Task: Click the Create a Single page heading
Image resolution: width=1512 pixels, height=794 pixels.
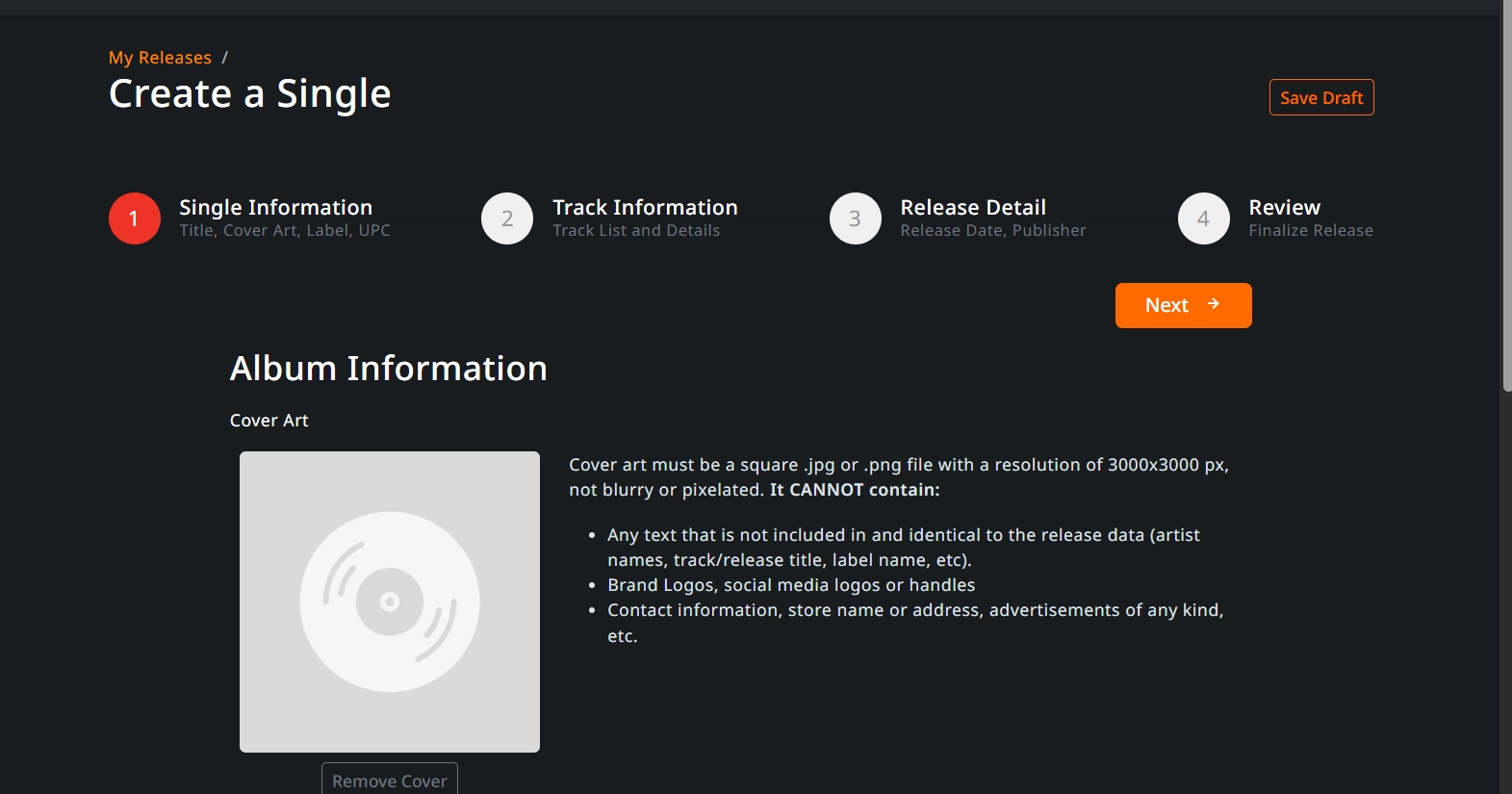Action: (x=250, y=94)
